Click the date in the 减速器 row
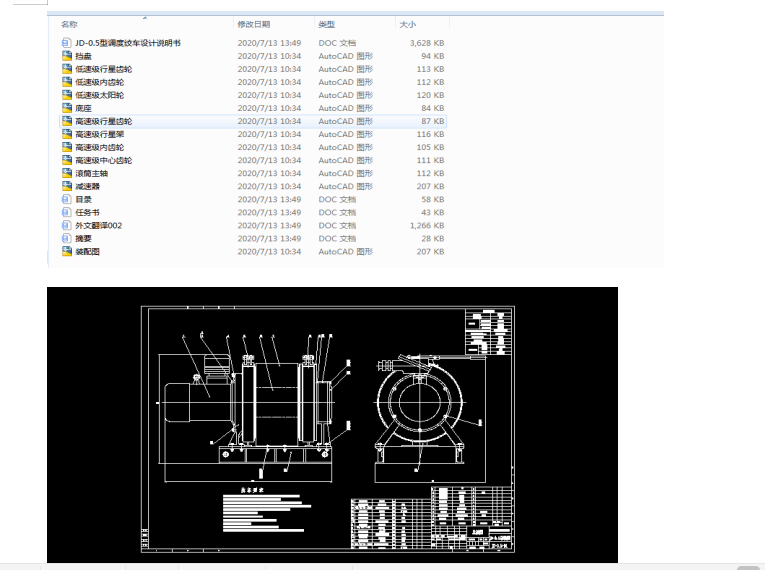 point(269,186)
